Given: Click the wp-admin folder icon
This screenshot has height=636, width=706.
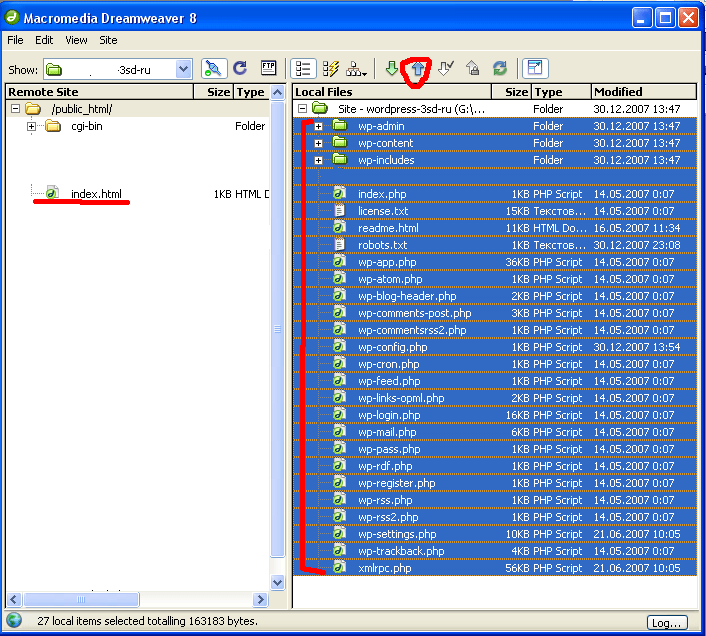Looking at the screenshot, I should [x=340, y=125].
